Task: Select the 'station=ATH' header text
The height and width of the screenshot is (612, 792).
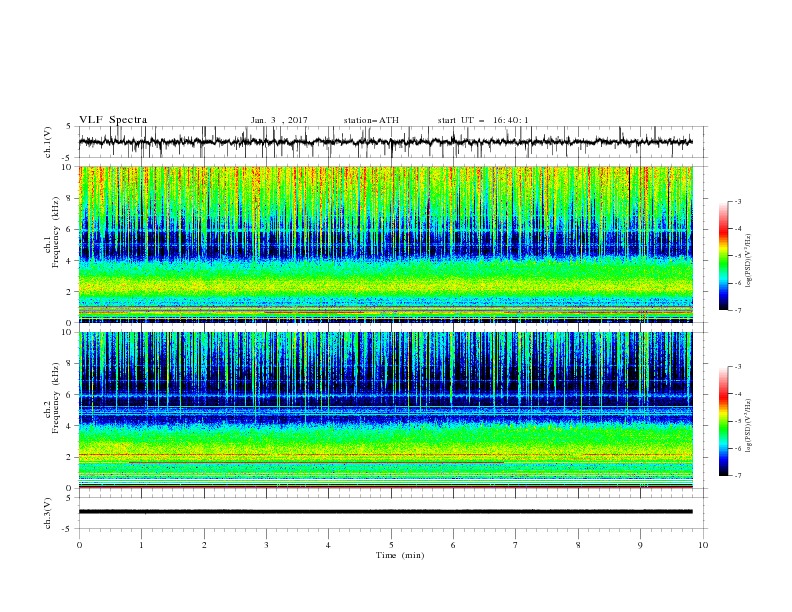Action: (x=371, y=120)
